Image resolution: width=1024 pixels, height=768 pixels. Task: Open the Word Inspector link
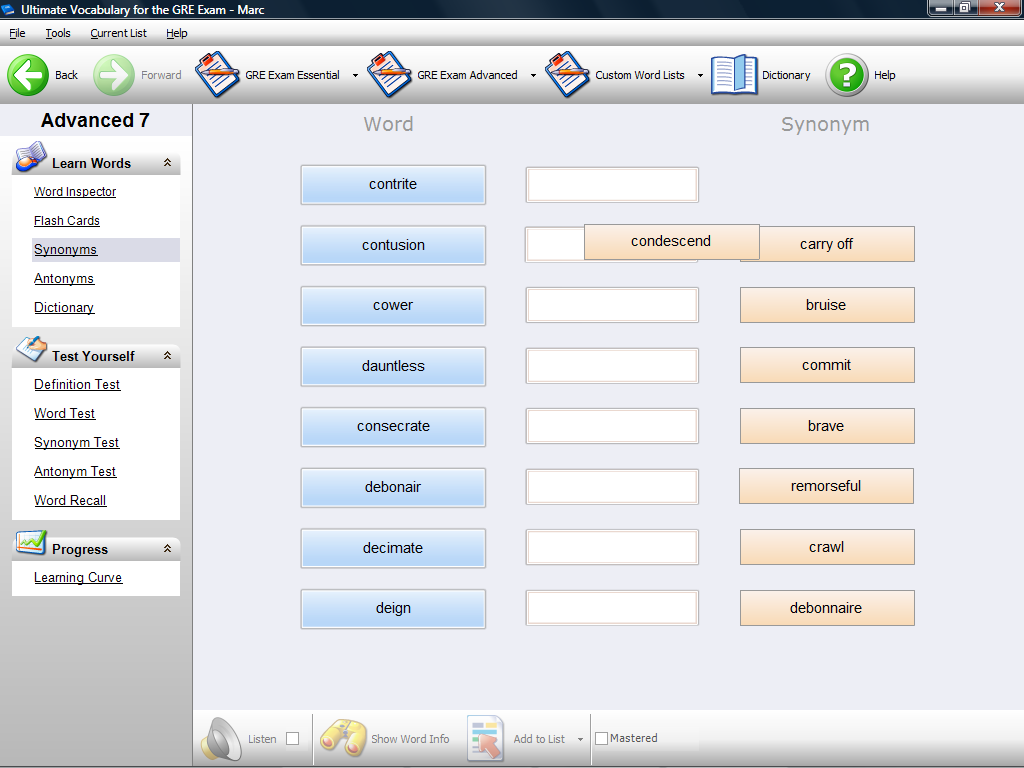click(75, 191)
